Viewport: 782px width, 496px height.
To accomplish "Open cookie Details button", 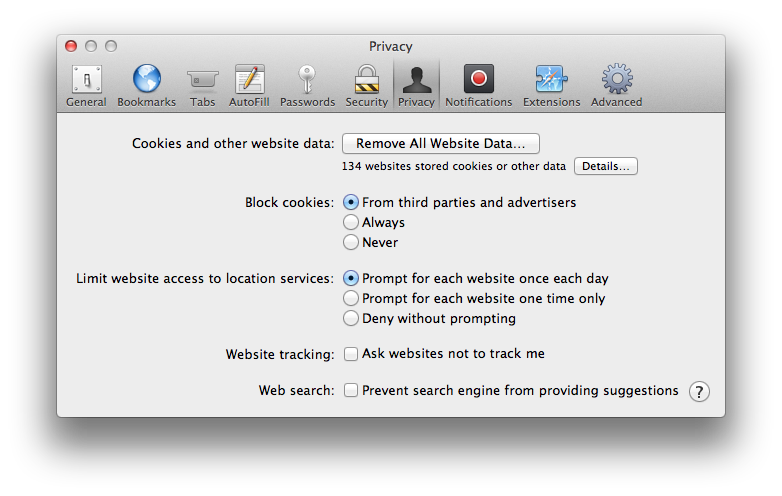I will click(x=606, y=166).
